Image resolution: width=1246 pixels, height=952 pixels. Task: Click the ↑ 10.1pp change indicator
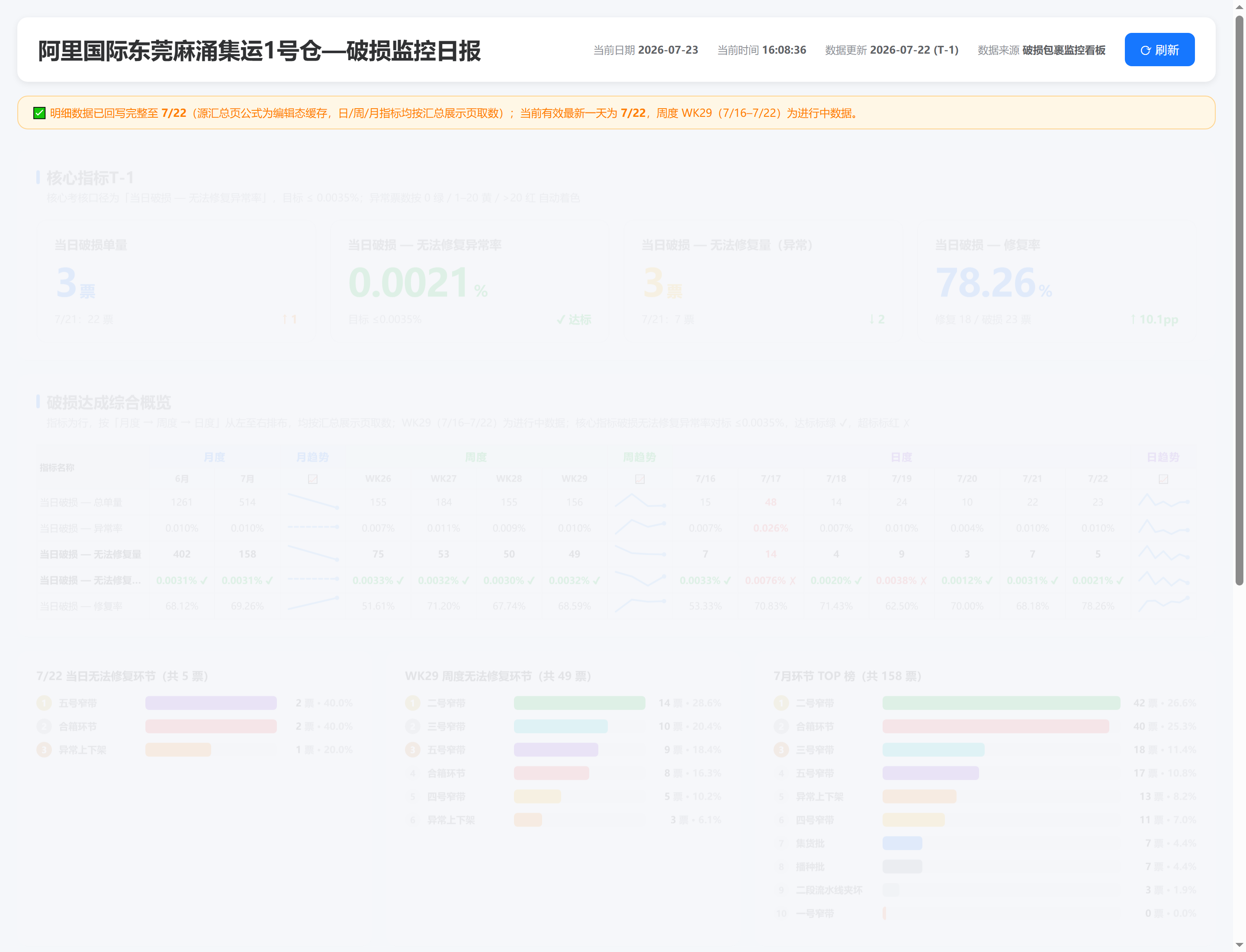(x=1154, y=320)
